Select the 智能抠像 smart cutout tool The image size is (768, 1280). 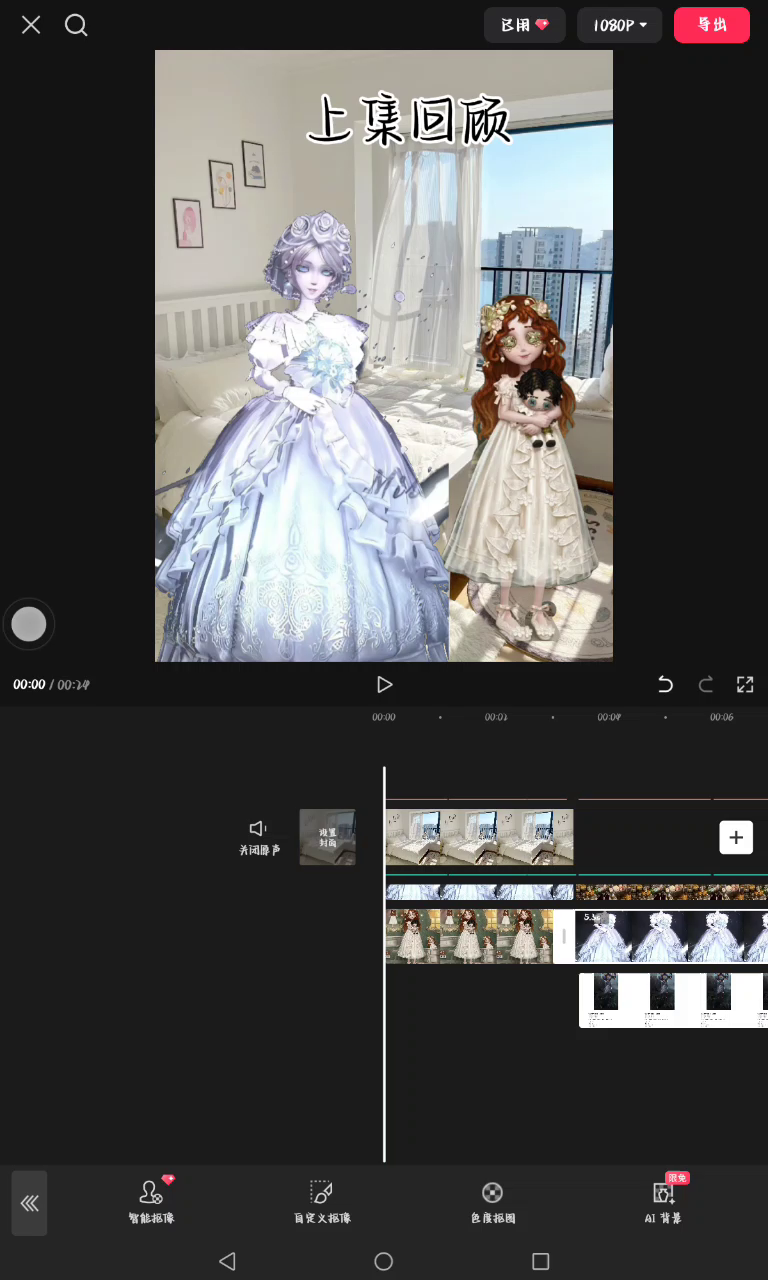tap(151, 1201)
